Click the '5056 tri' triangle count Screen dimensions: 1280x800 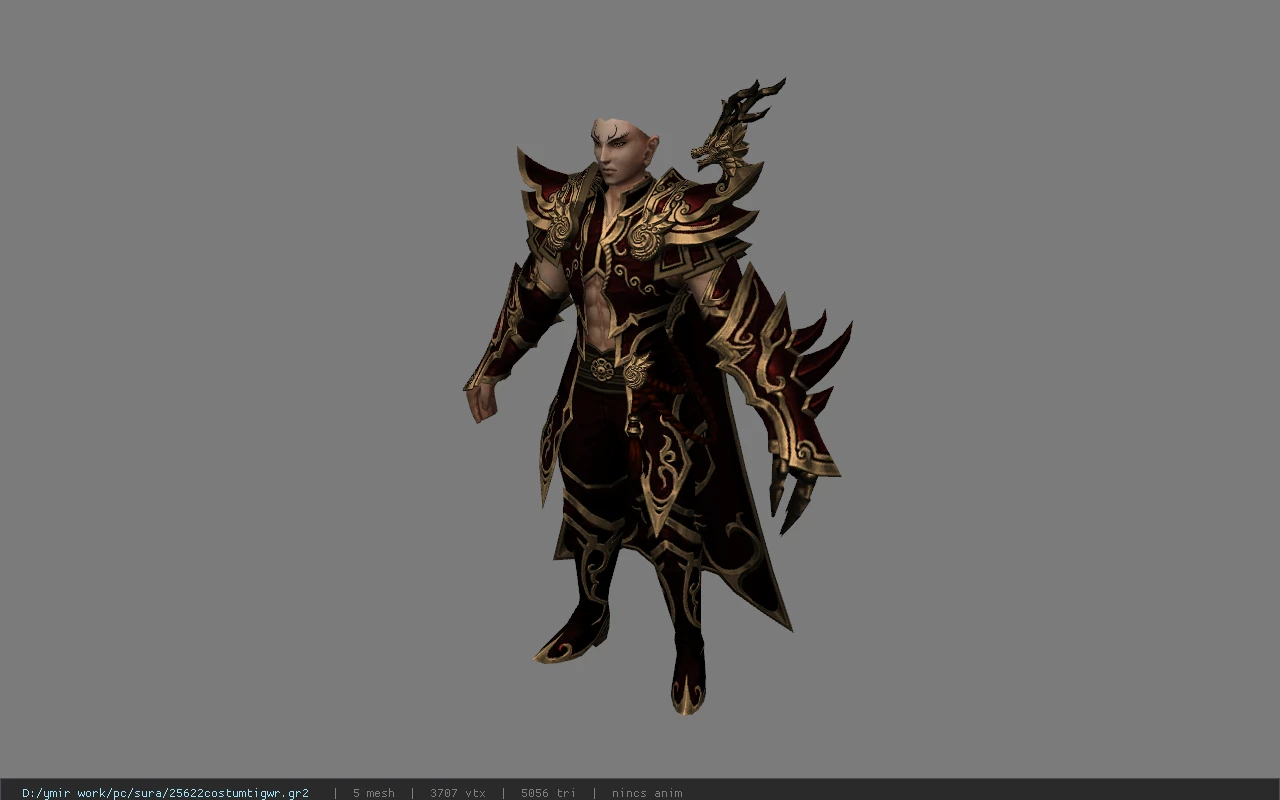[548, 793]
